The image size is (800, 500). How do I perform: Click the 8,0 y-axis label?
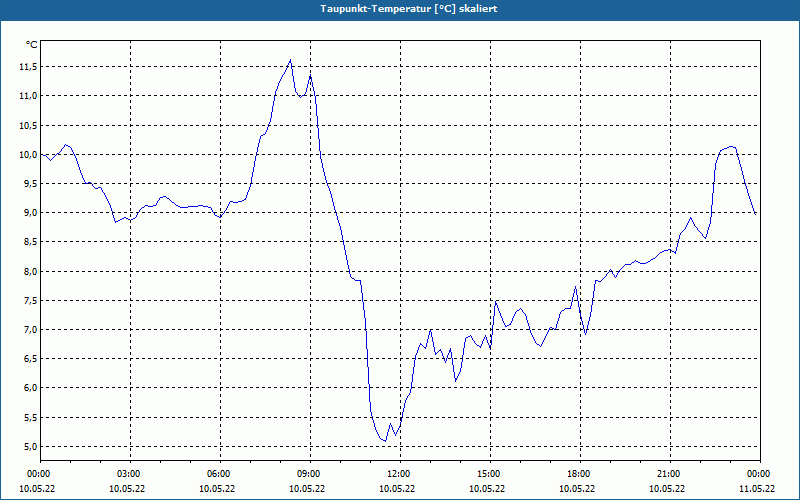[x=30, y=271]
